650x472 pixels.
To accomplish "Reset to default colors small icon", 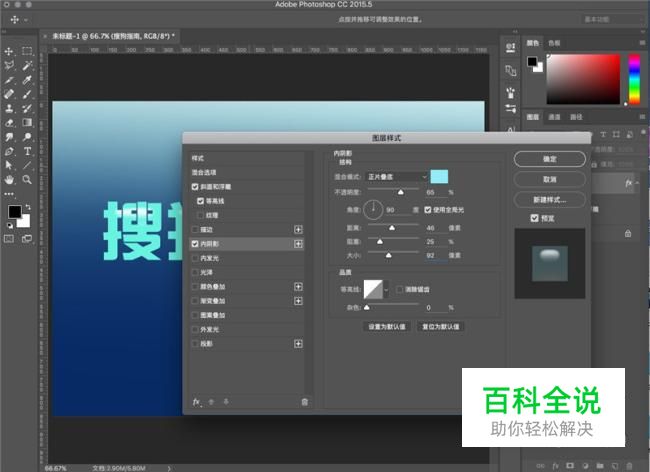I will coord(10,225).
